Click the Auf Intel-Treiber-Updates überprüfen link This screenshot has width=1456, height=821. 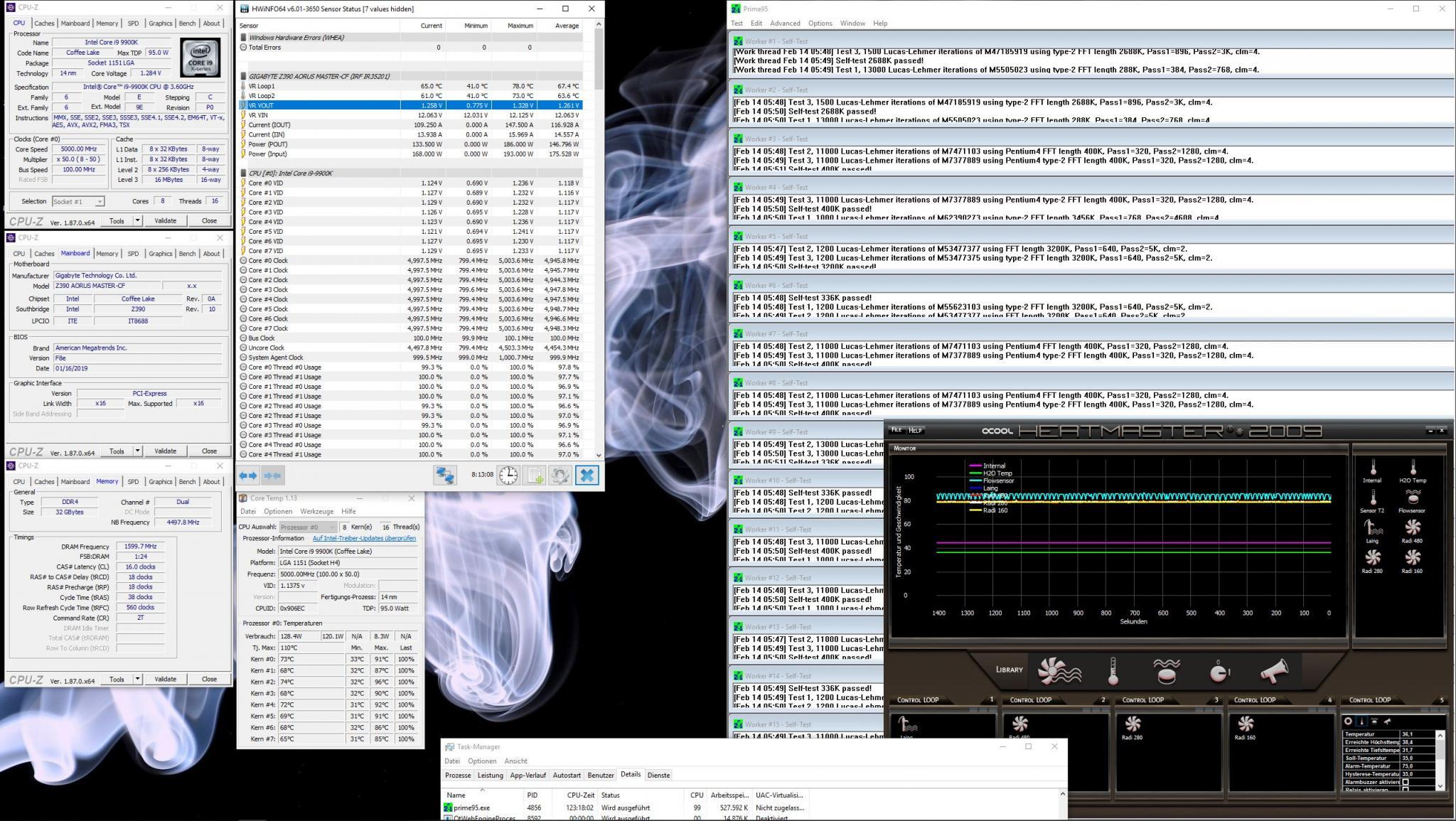364,538
